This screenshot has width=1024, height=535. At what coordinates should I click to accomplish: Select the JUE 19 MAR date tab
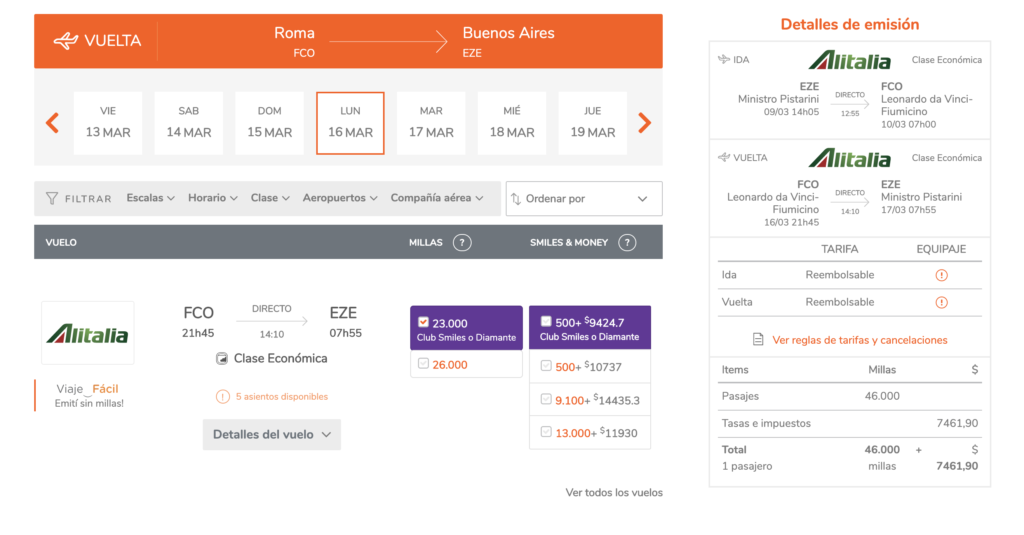click(592, 123)
